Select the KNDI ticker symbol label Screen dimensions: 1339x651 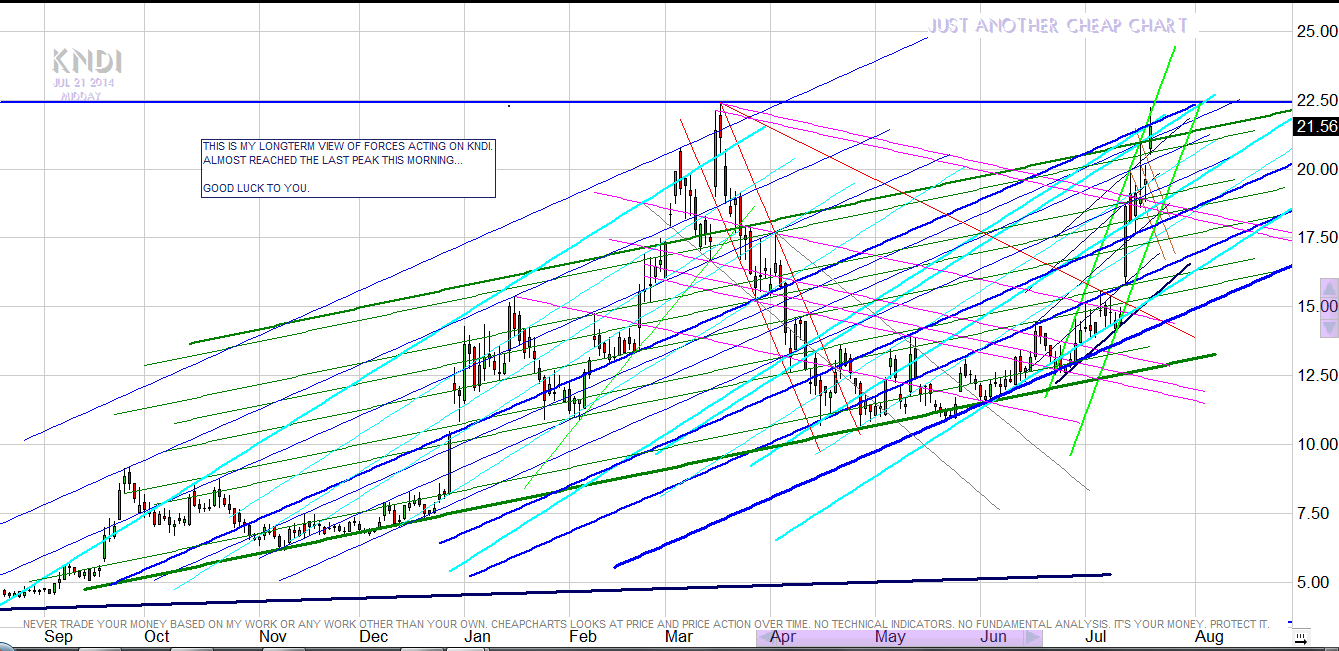coord(87,60)
